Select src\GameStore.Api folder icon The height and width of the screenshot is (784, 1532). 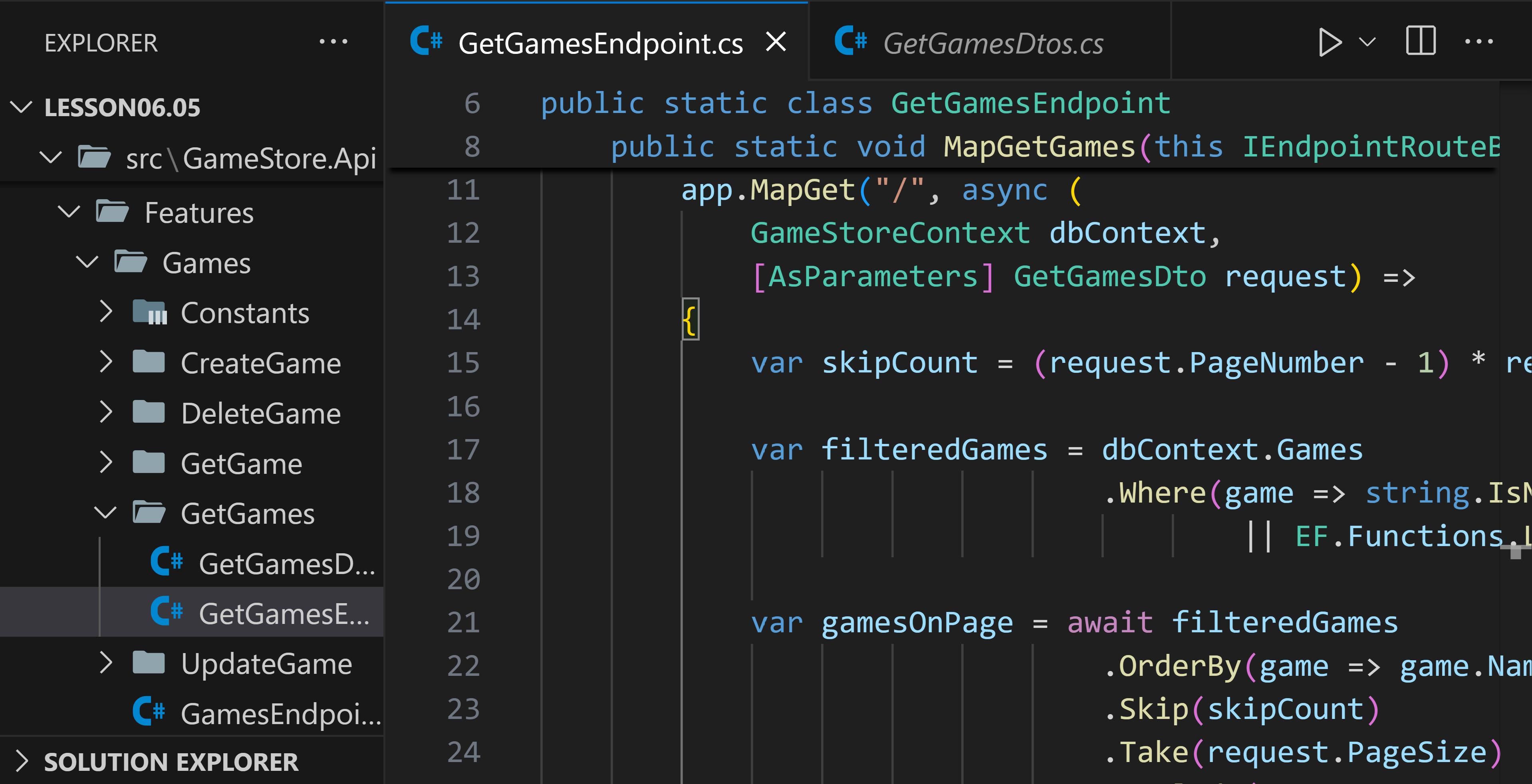click(94, 157)
